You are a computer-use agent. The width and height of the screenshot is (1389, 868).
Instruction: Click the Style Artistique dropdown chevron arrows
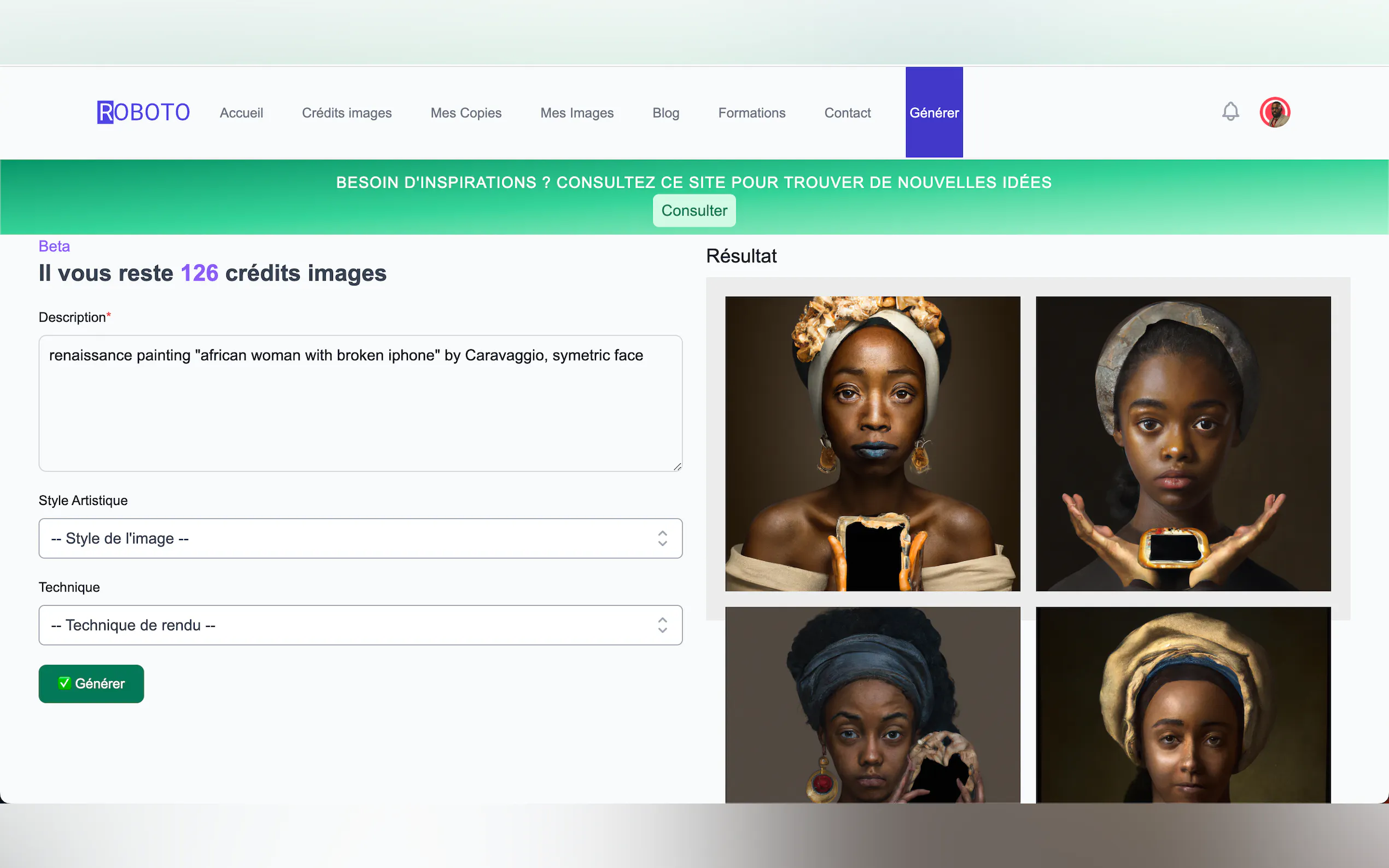click(662, 538)
